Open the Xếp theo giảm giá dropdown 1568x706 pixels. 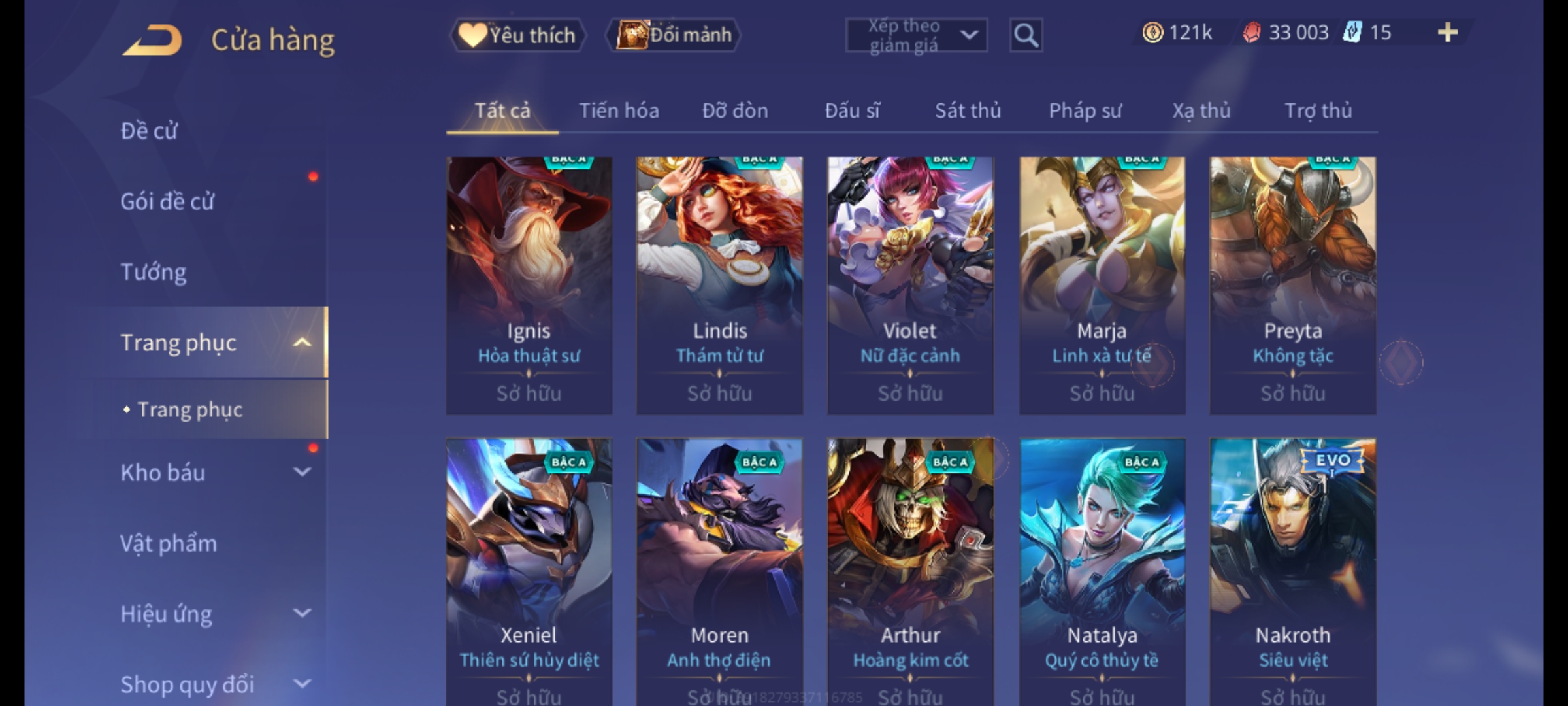(x=916, y=35)
